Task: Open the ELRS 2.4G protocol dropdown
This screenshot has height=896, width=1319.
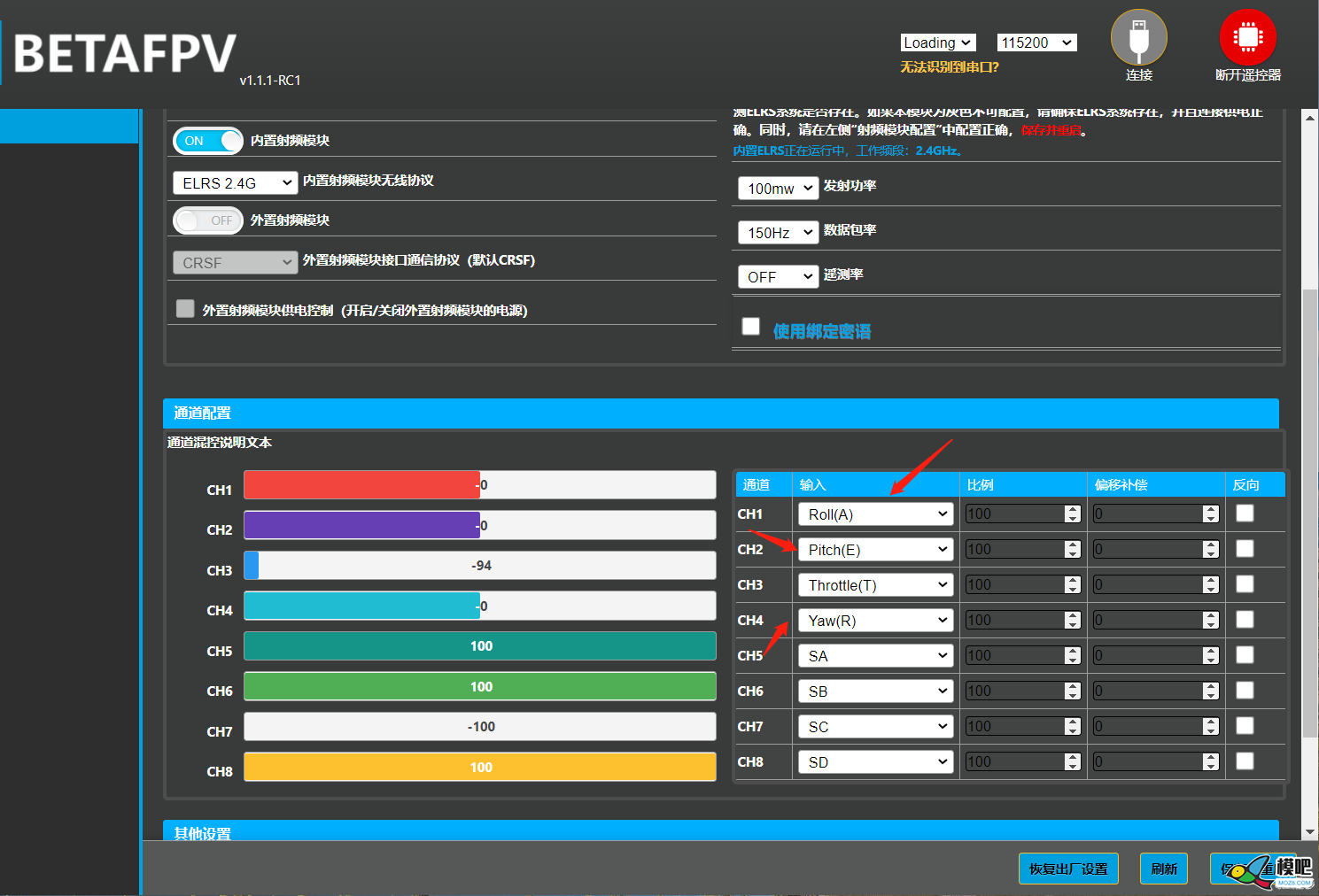Action: click(x=236, y=182)
